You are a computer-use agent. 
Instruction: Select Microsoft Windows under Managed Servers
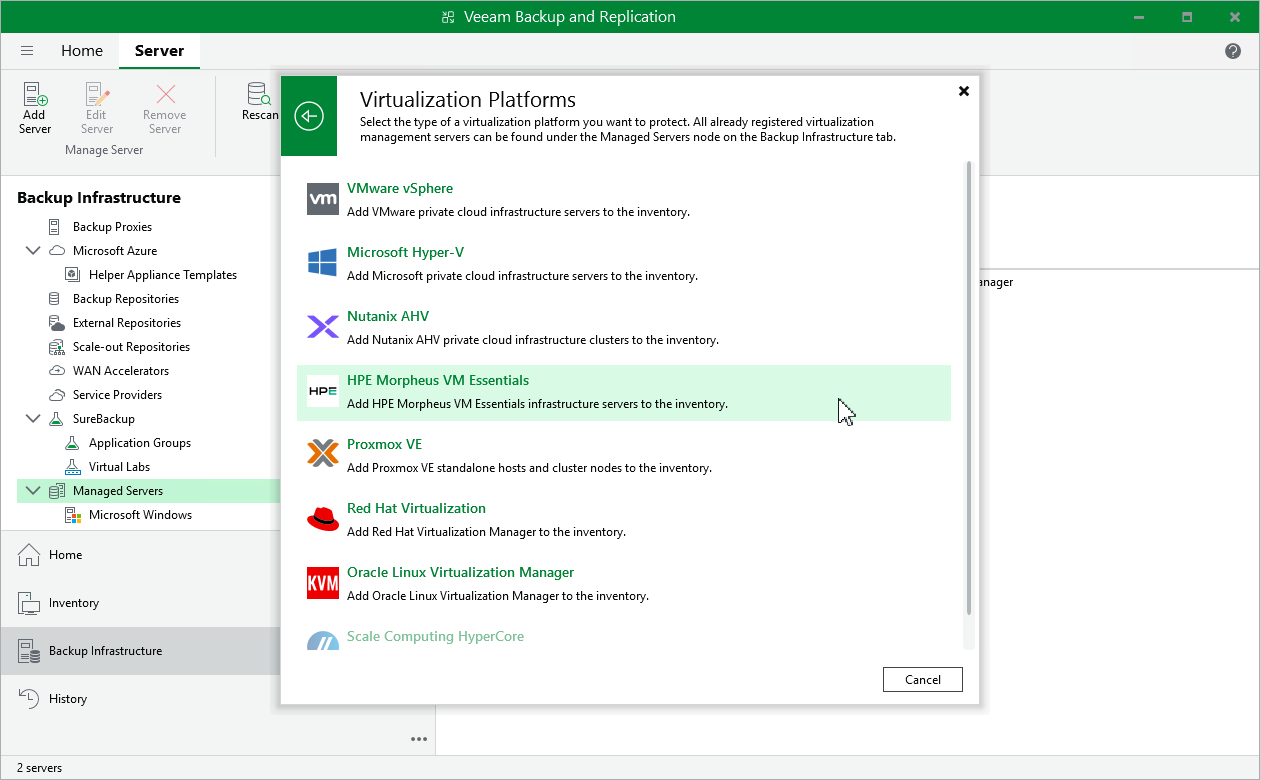click(140, 515)
